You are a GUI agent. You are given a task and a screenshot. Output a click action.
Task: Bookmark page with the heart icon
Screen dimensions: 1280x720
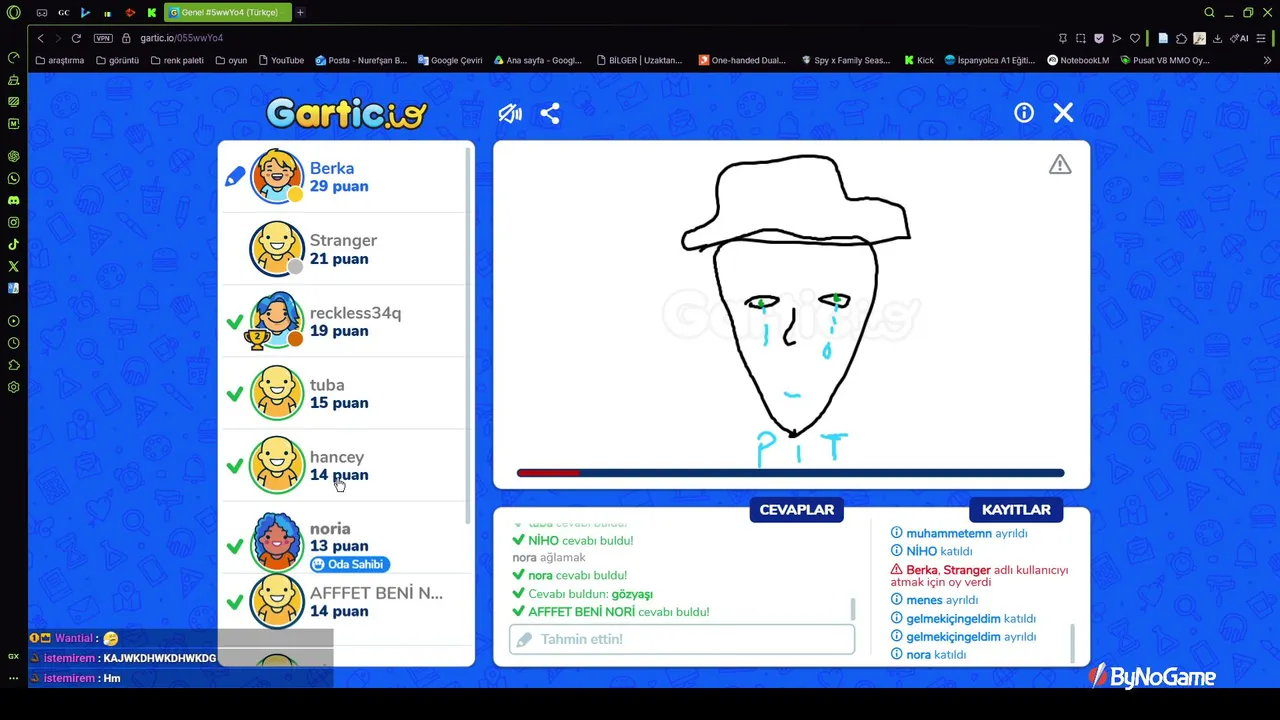[x=1135, y=38]
